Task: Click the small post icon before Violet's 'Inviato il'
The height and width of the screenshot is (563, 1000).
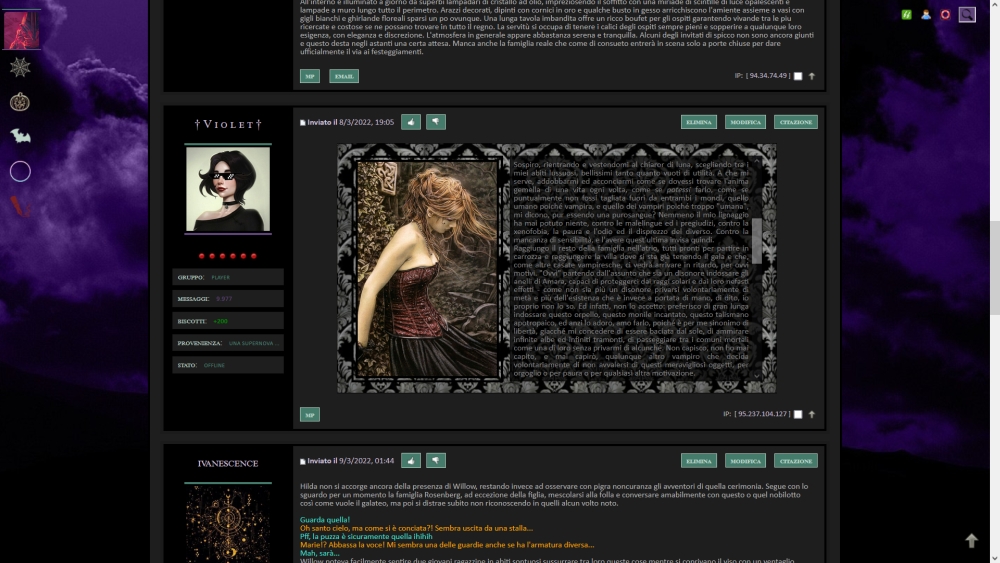Action: click(303, 122)
